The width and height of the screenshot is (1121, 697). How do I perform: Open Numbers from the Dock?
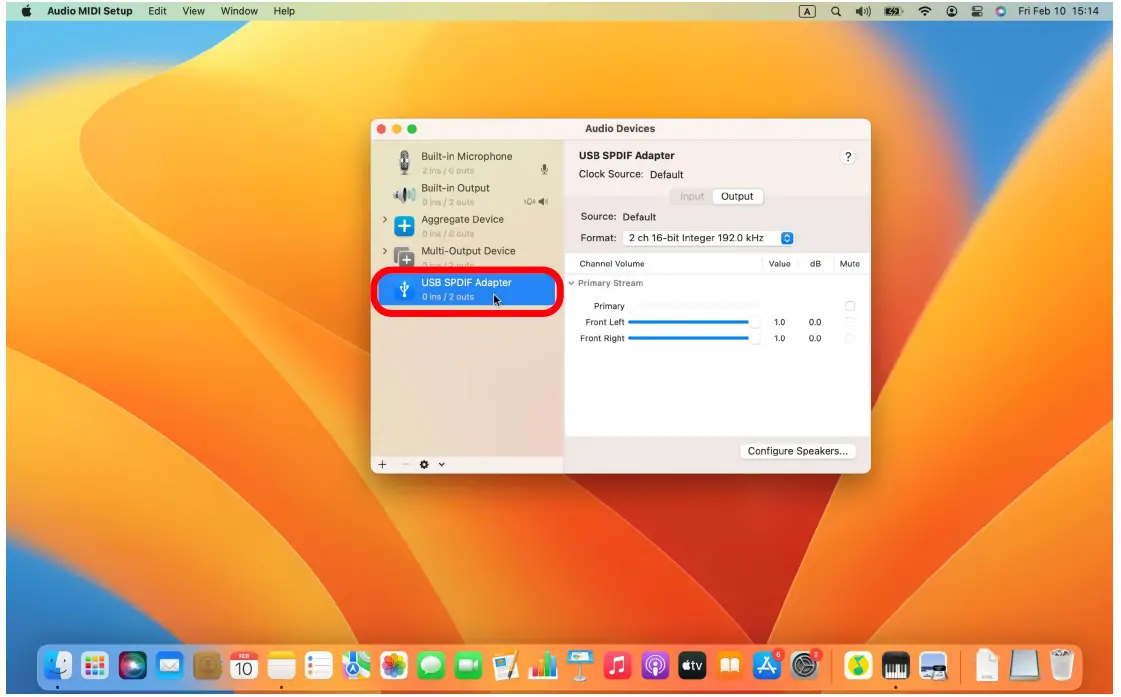coord(543,666)
